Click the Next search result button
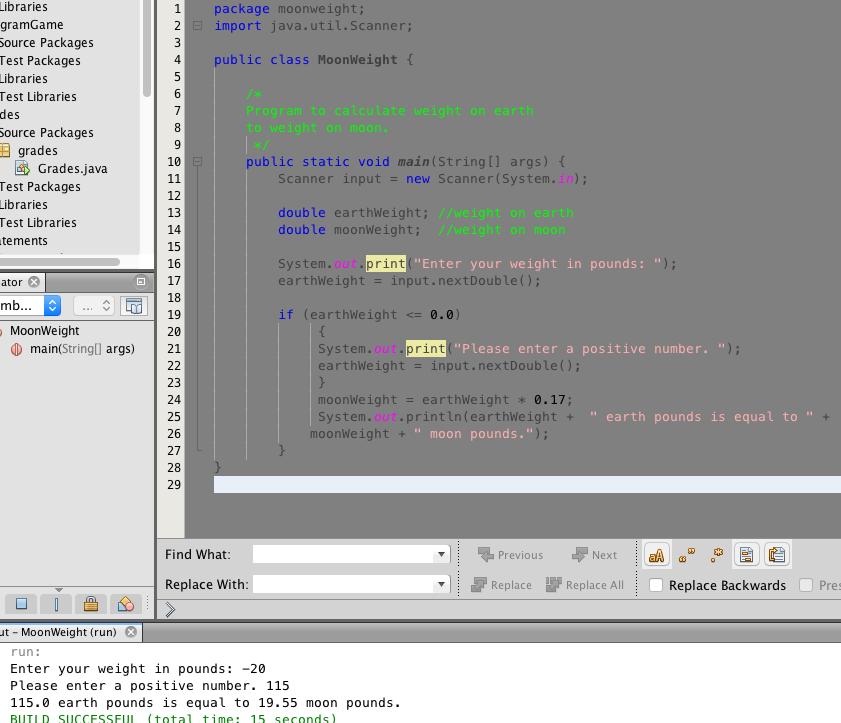The image size is (841, 723). coord(594,555)
